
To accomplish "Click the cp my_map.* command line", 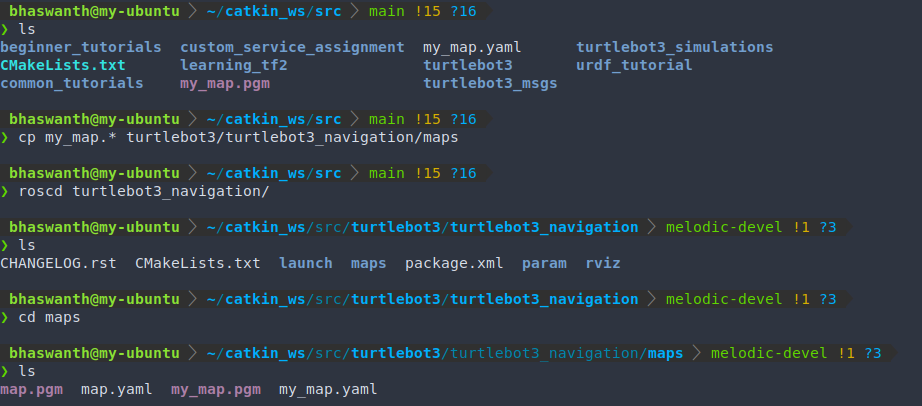I will point(238,137).
